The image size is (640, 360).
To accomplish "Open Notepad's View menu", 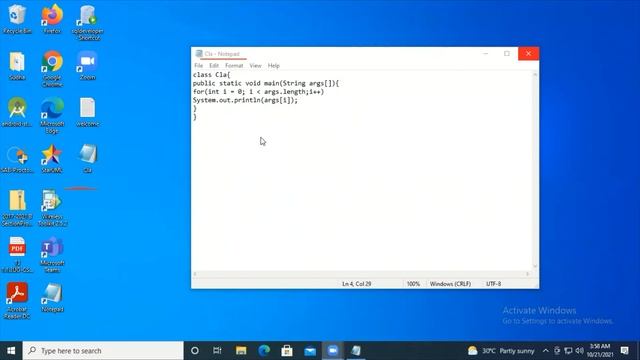I will (256, 66).
